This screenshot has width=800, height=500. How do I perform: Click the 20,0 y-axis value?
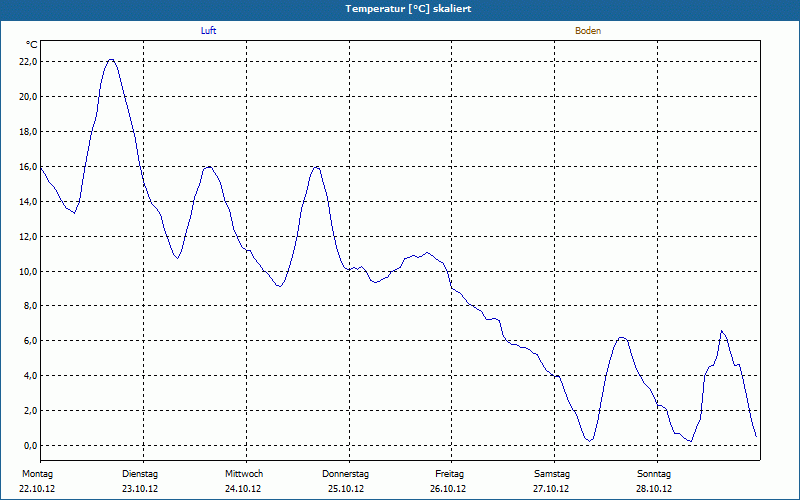tap(28, 96)
